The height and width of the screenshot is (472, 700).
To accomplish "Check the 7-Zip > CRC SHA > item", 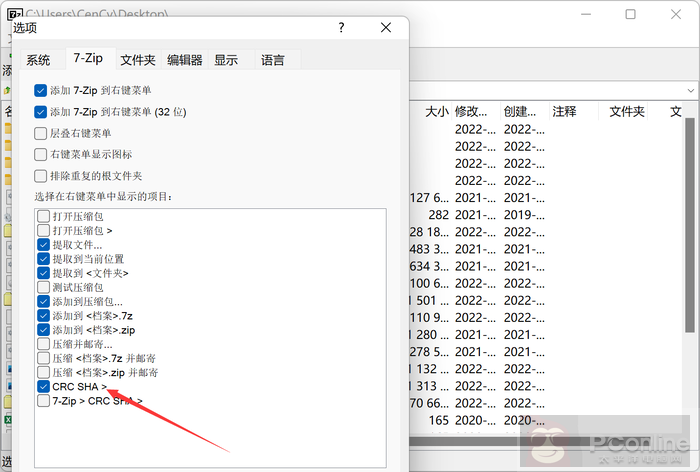I will [x=44, y=401].
